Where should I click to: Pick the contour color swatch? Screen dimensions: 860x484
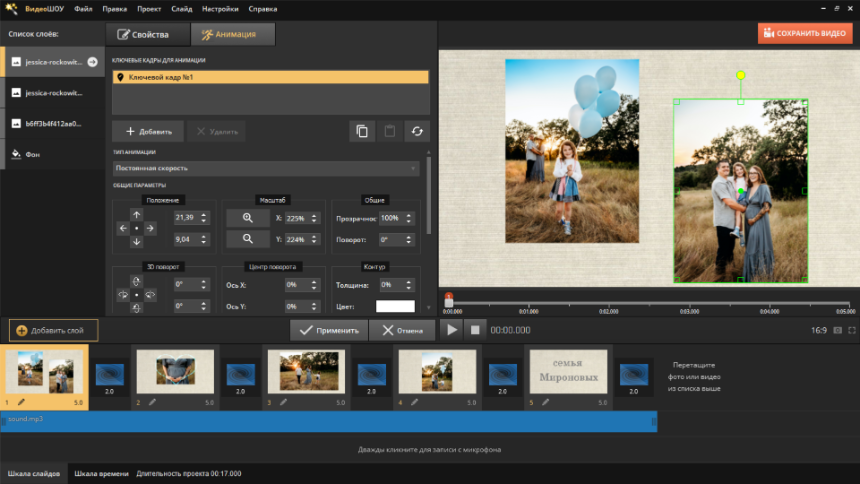pyautogui.click(x=395, y=306)
